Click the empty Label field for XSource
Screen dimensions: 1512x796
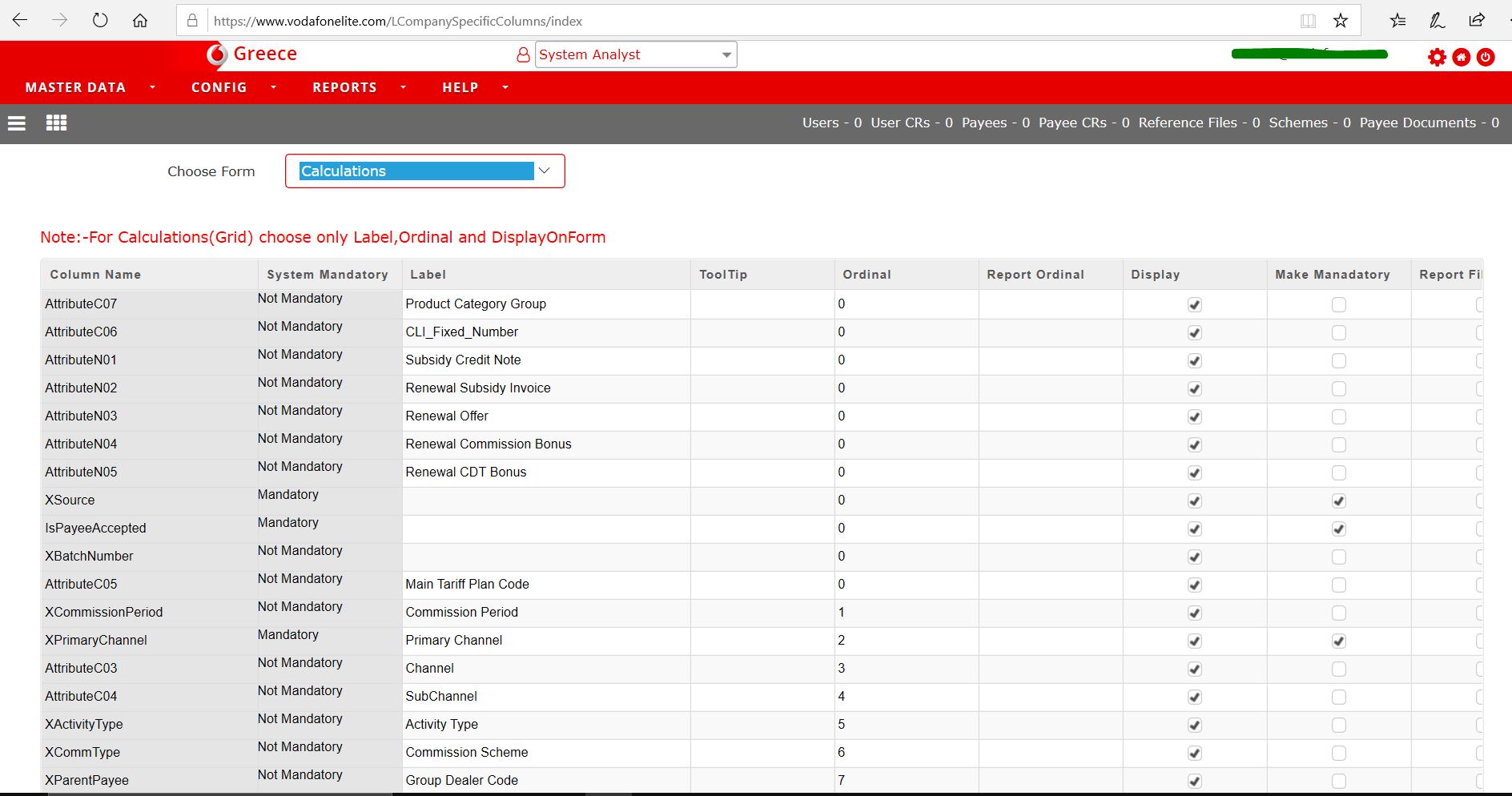pos(546,501)
